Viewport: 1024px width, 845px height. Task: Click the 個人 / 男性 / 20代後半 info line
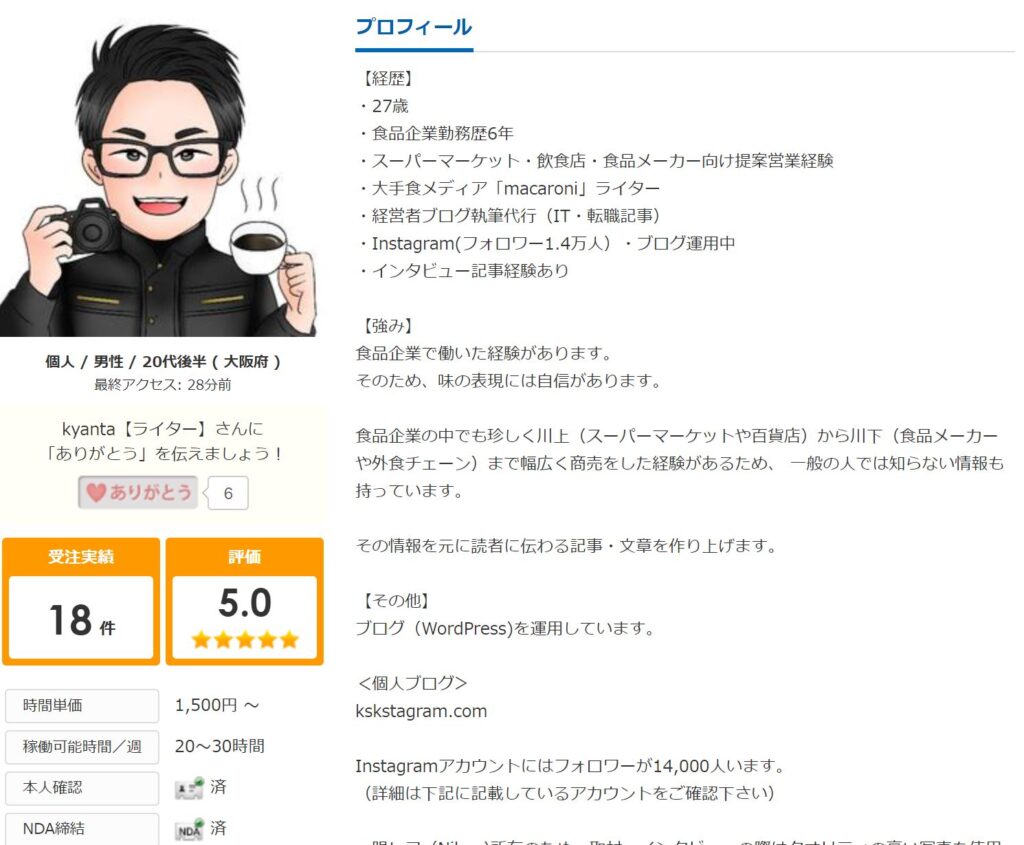coord(163,362)
